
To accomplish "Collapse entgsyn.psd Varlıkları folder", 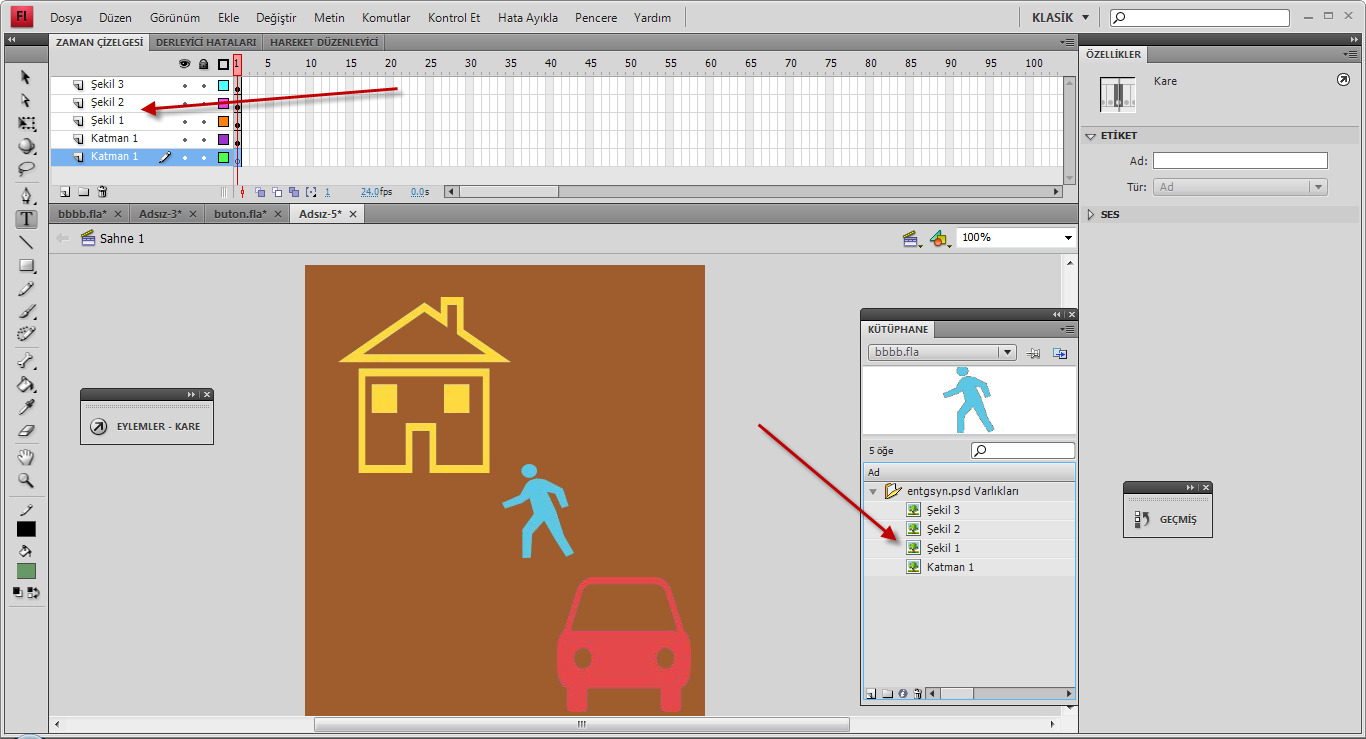I will click(x=873, y=491).
